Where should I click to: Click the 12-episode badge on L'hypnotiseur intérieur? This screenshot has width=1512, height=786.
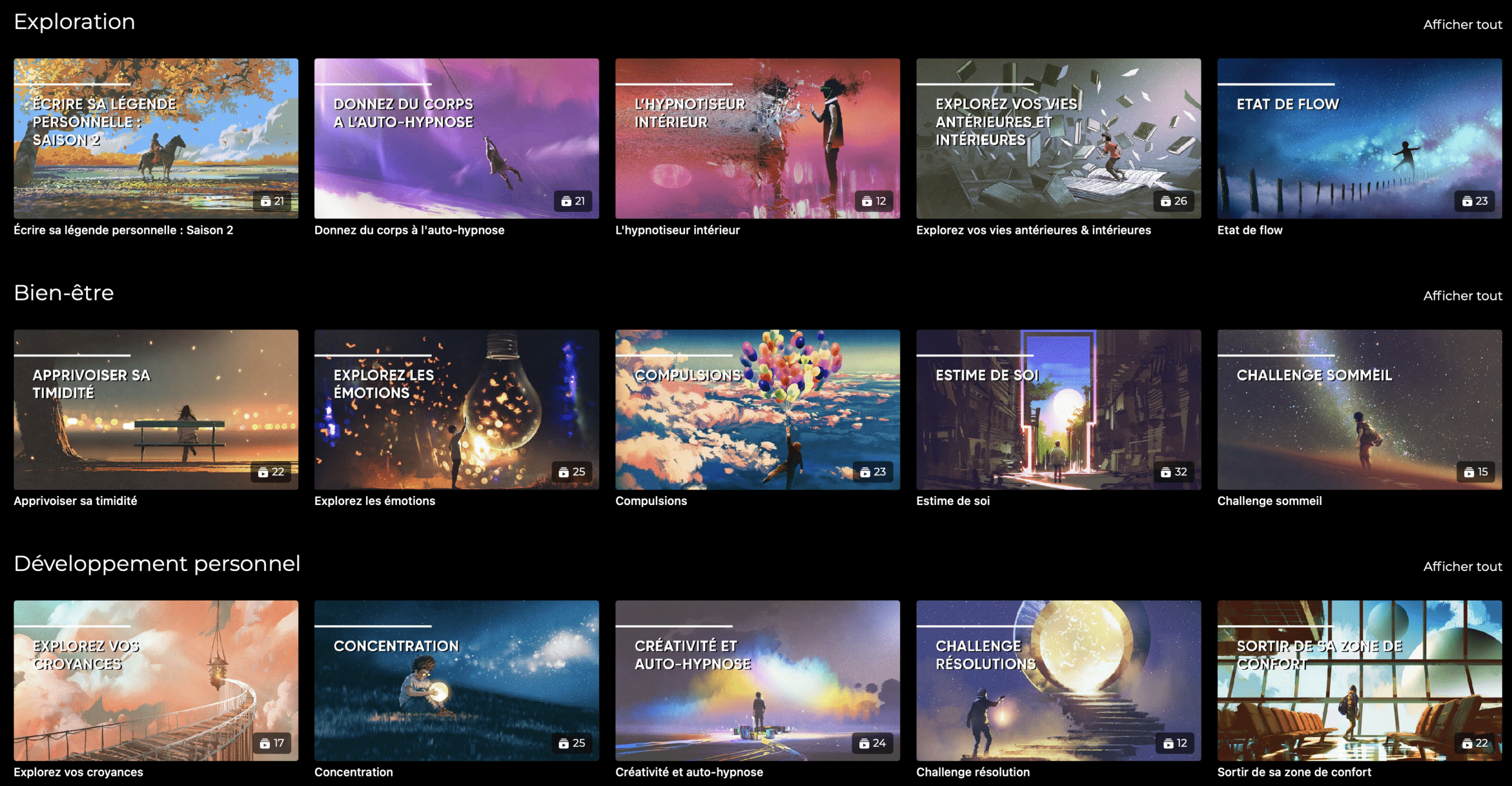coord(873,201)
